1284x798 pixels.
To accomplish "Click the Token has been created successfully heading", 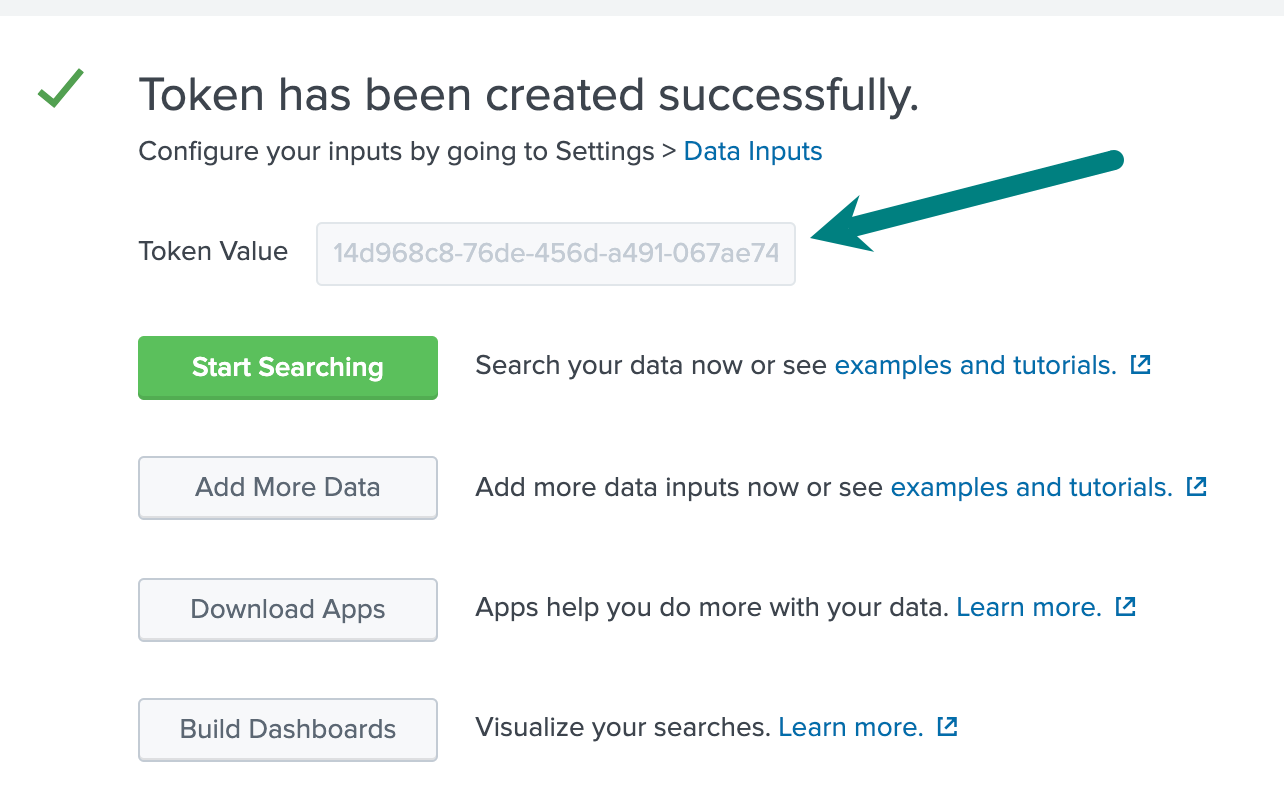I will coord(528,96).
